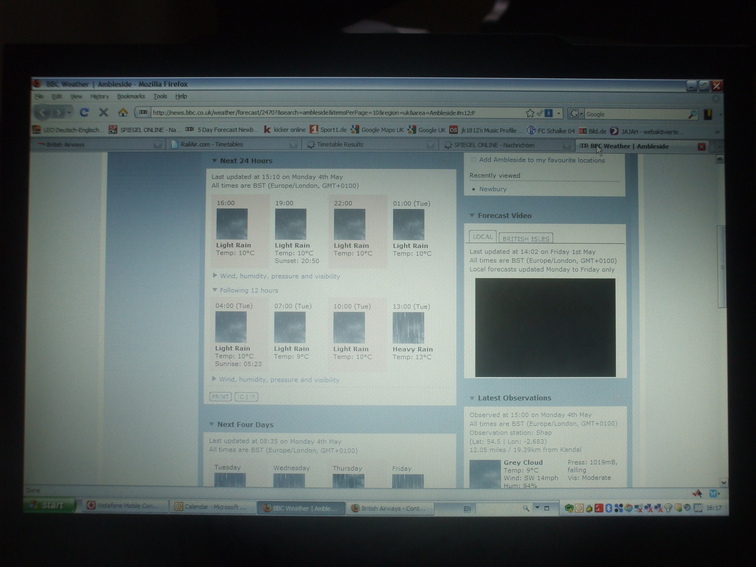The width and height of the screenshot is (756, 567).
Task: Toggle the °C | °F units button
Action: [246, 397]
